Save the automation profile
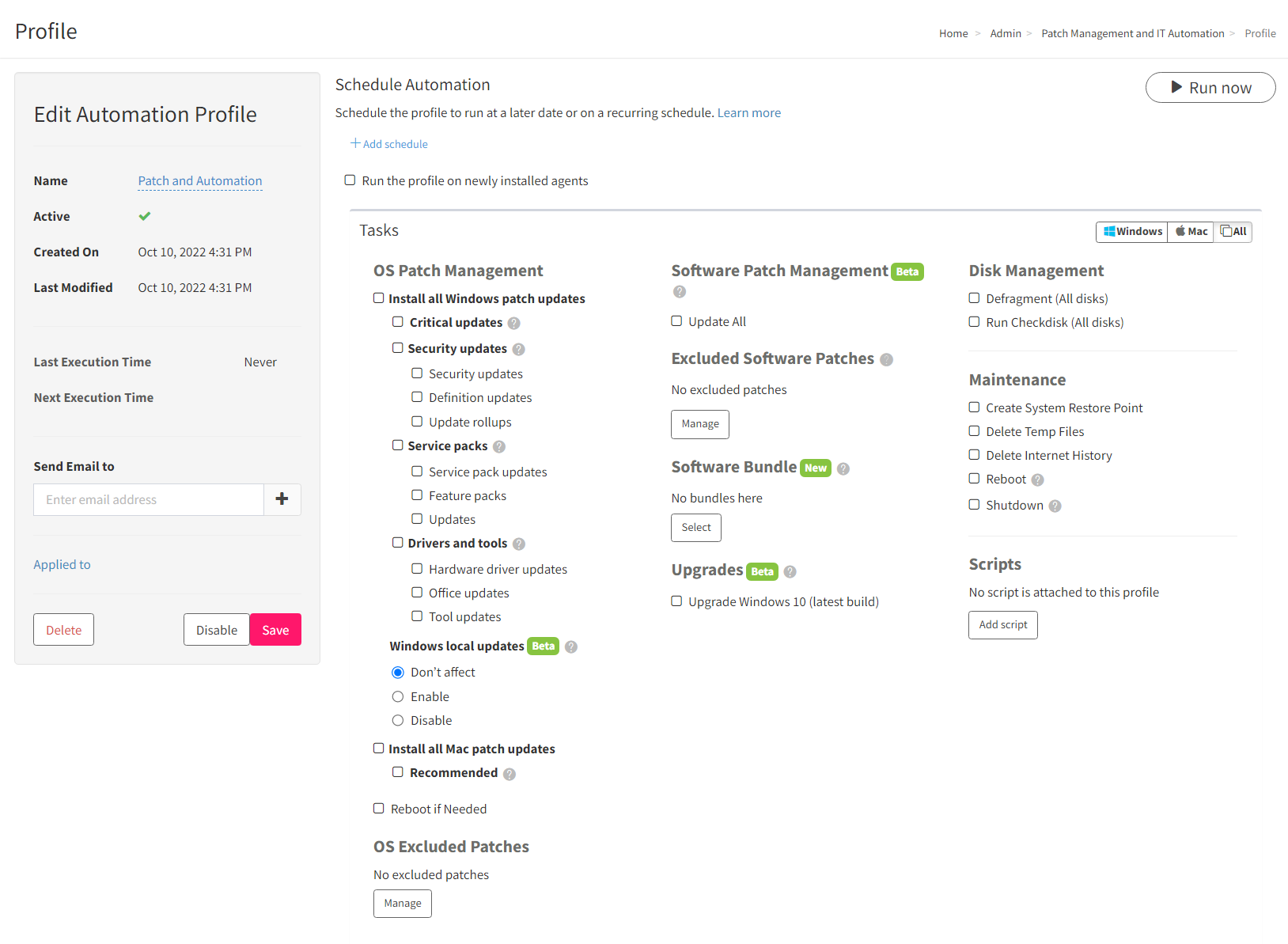This screenshot has height=944, width=1288. coord(275,630)
